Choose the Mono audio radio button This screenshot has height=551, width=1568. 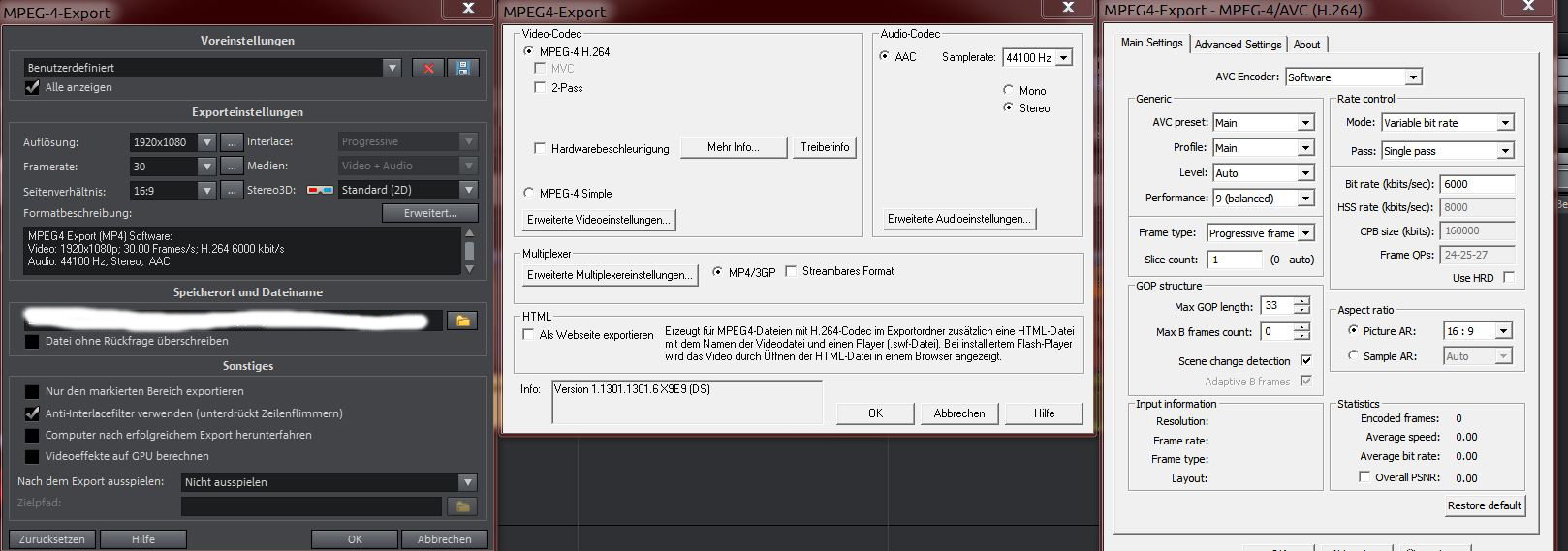click(x=1008, y=90)
